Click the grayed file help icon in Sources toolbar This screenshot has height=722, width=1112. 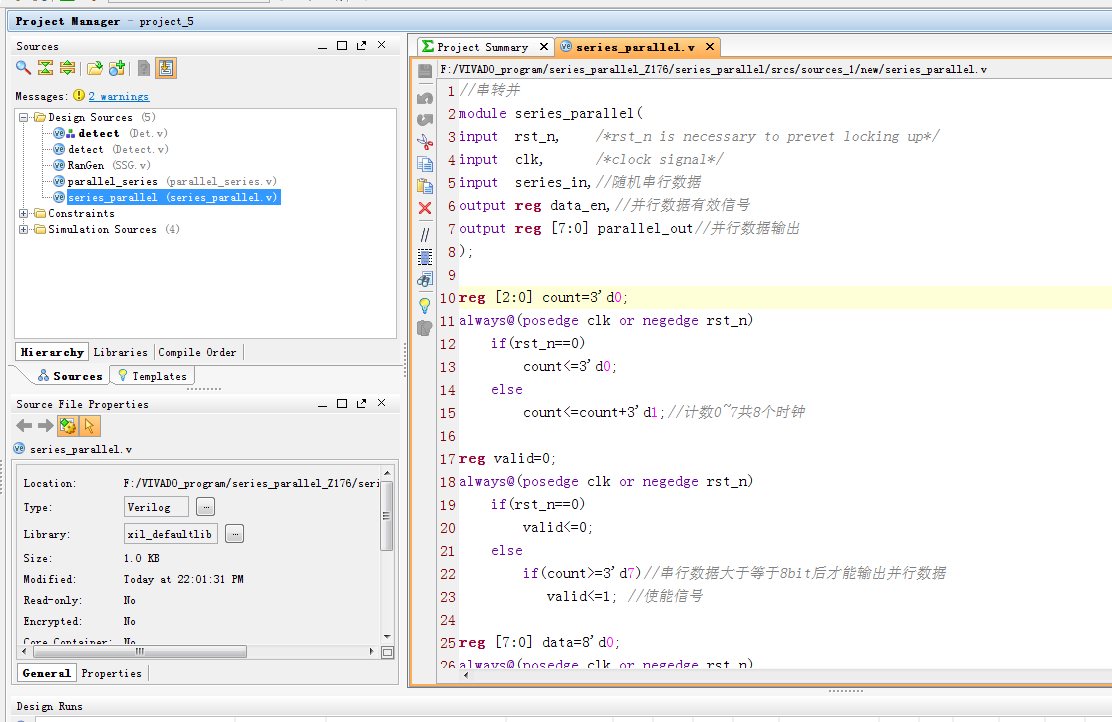point(144,68)
